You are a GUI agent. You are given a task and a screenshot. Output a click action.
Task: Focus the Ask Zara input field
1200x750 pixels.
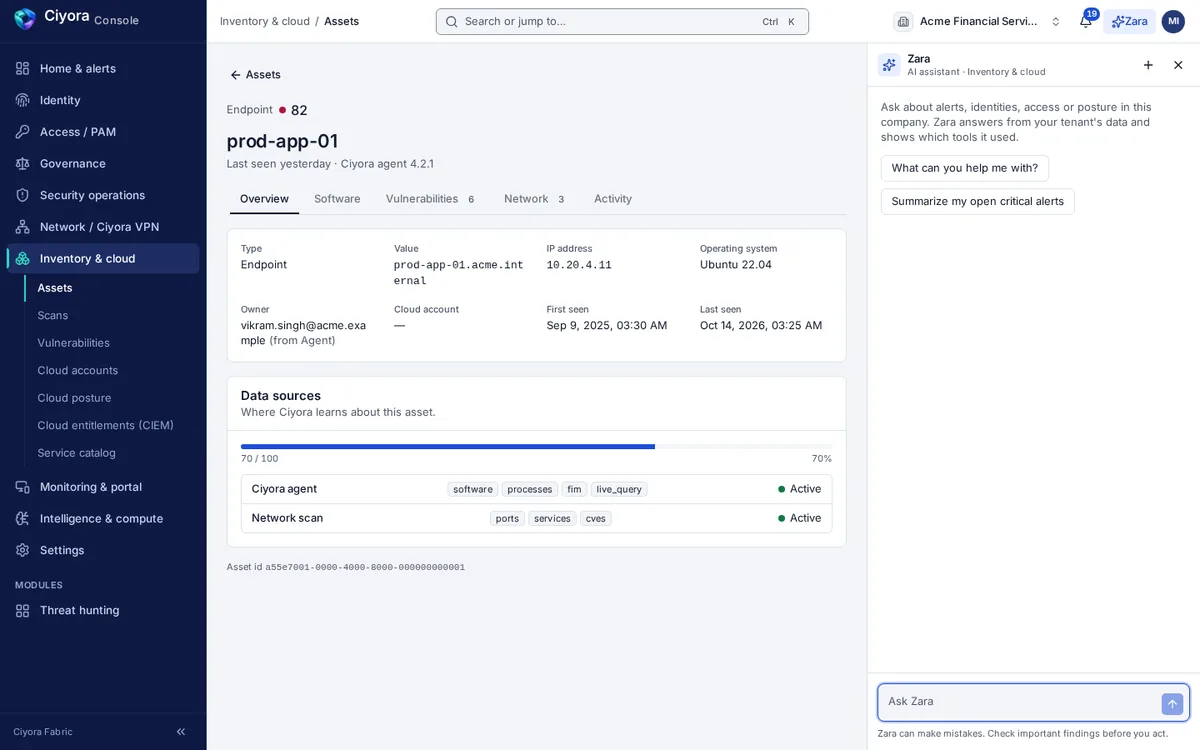1020,702
